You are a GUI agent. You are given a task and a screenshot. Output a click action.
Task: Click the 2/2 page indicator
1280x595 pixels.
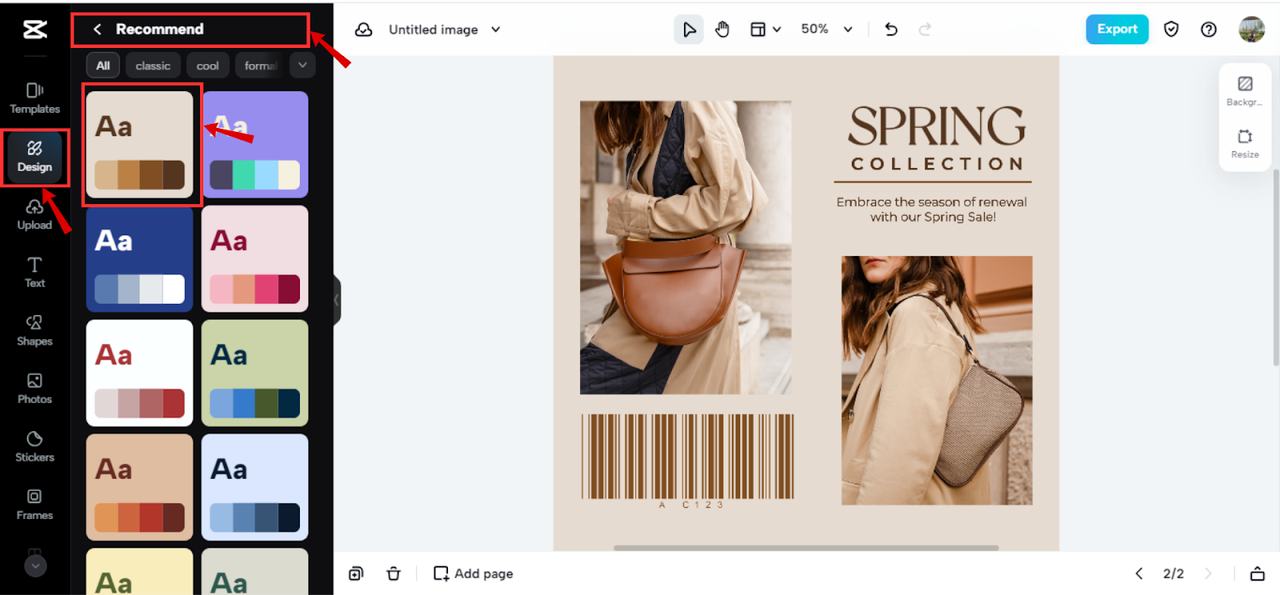(x=1173, y=574)
